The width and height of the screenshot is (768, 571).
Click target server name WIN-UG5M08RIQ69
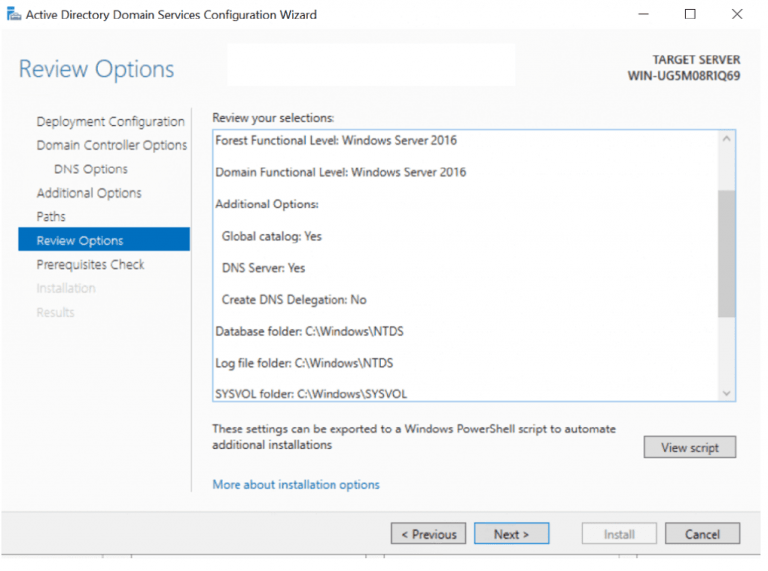pyautogui.click(x=684, y=76)
